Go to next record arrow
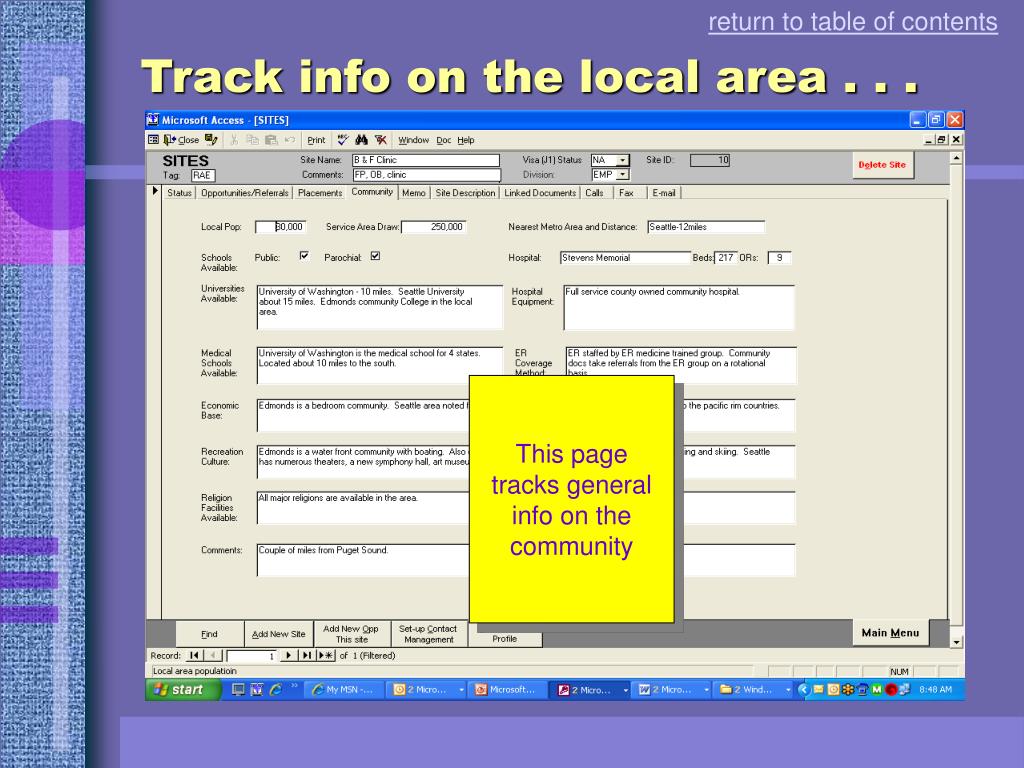The height and width of the screenshot is (768, 1024). (288, 655)
